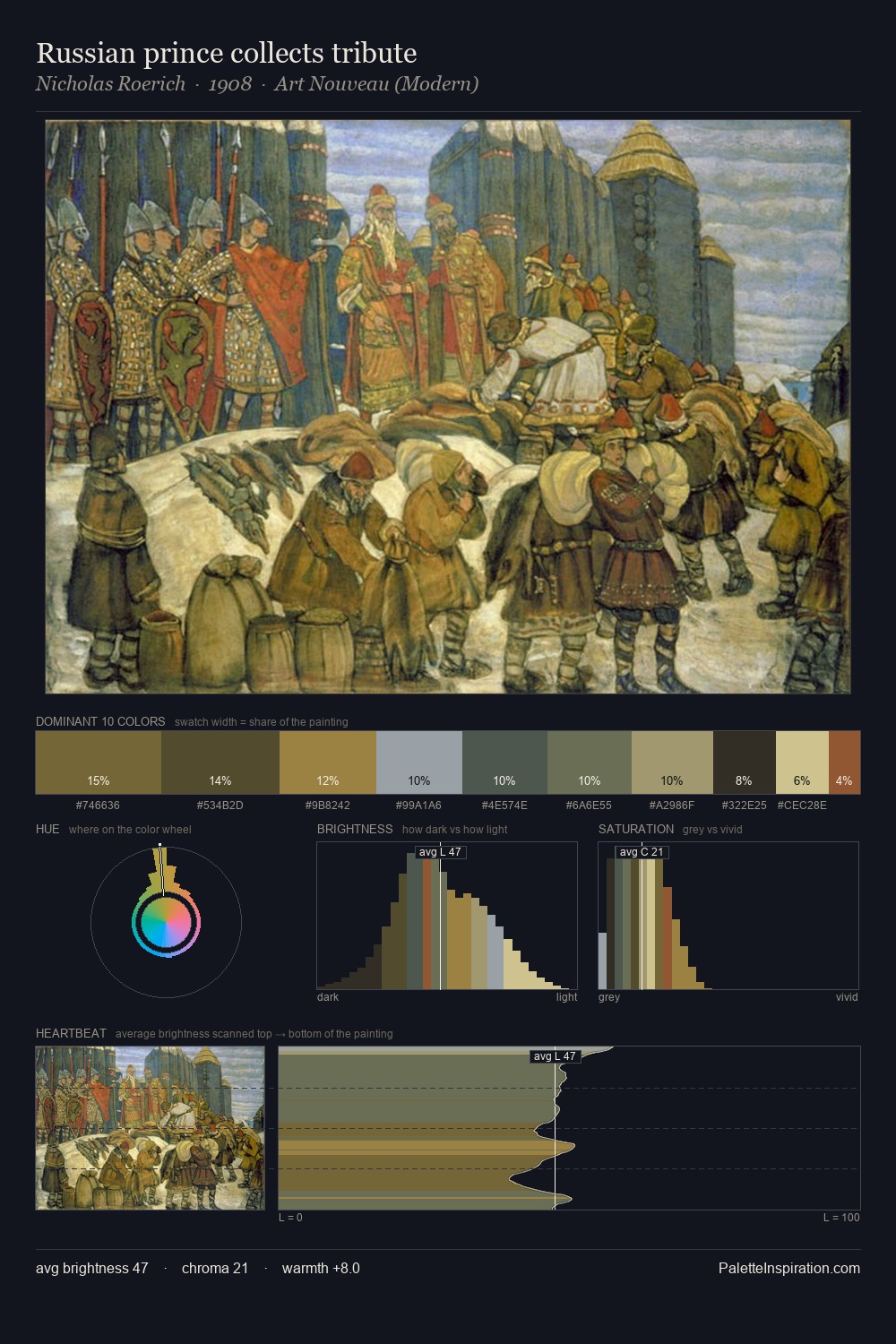Viewport: 896px width, 1344px height.
Task: Select the olive 10% swatch #6A6E55
Action: tap(590, 762)
